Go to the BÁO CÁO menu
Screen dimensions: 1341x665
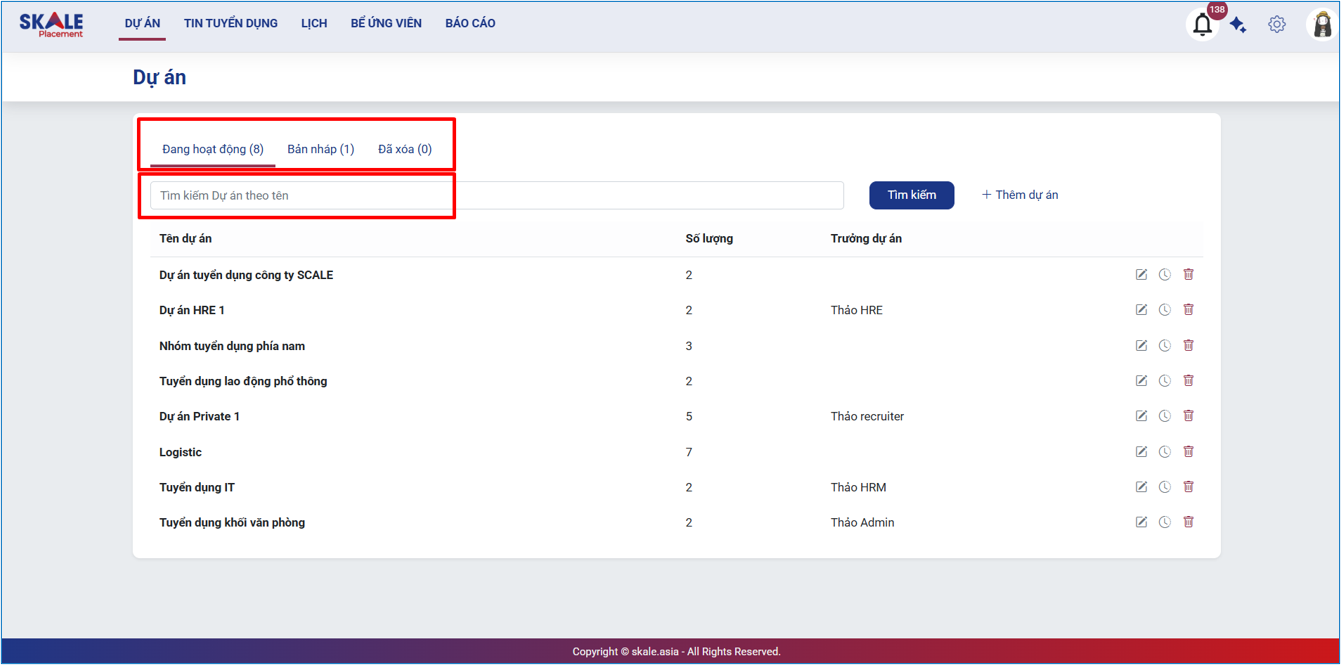(470, 23)
